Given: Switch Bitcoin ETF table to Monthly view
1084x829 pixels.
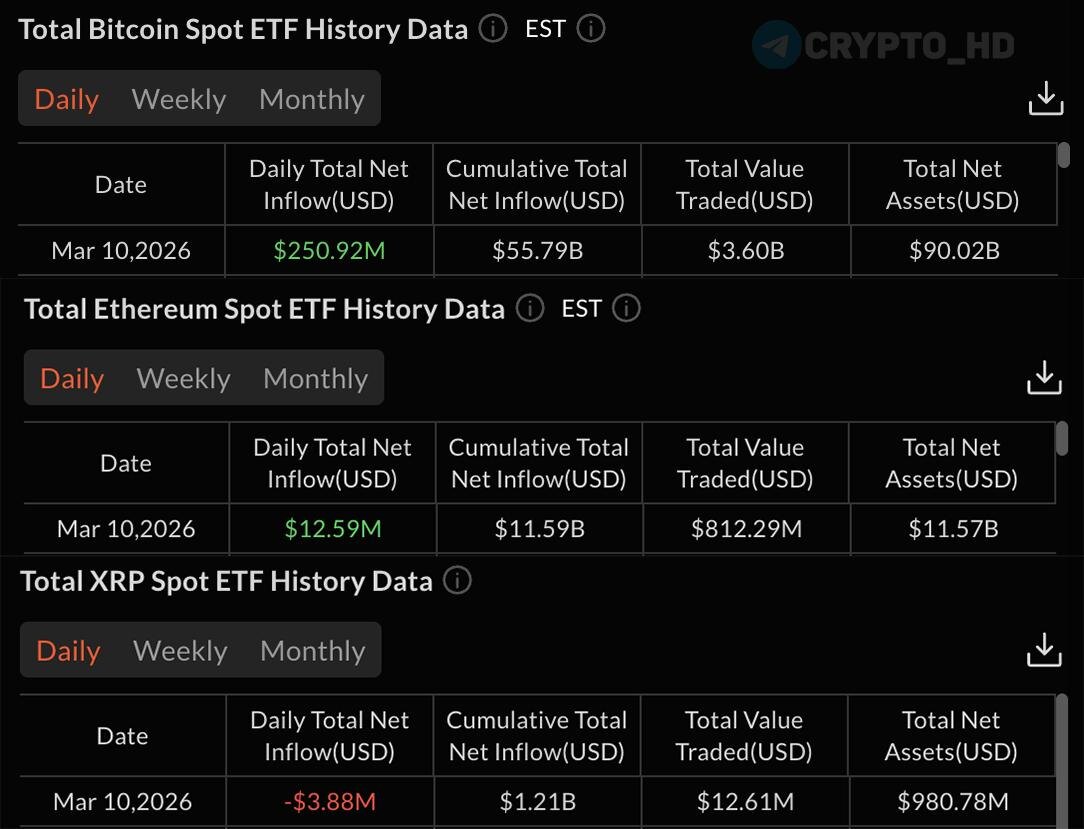Looking at the screenshot, I should [312, 99].
